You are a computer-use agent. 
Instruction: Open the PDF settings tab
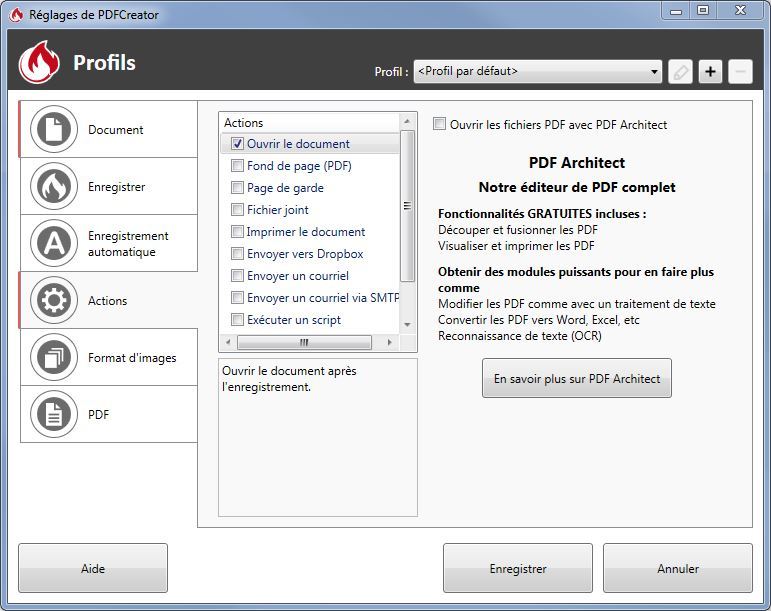[108, 414]
